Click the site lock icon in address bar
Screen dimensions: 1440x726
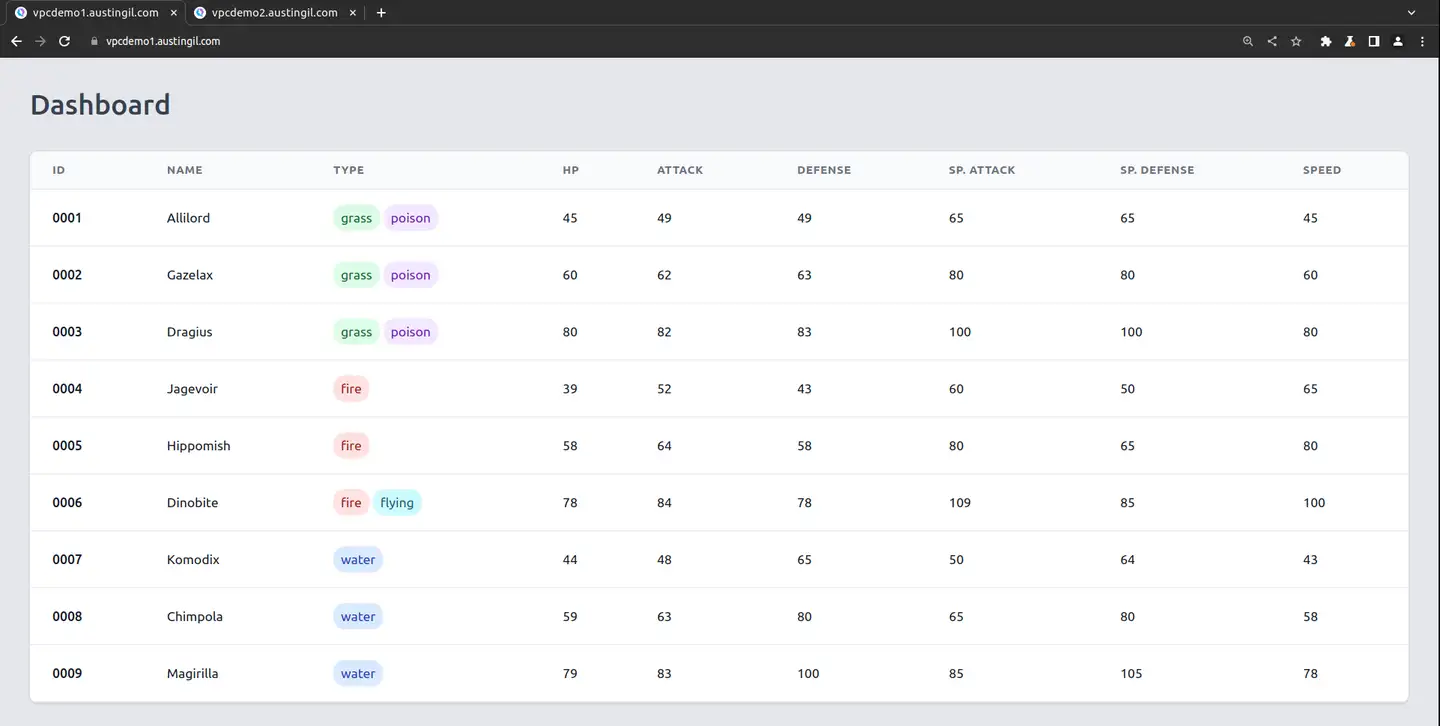pos(94,41)
